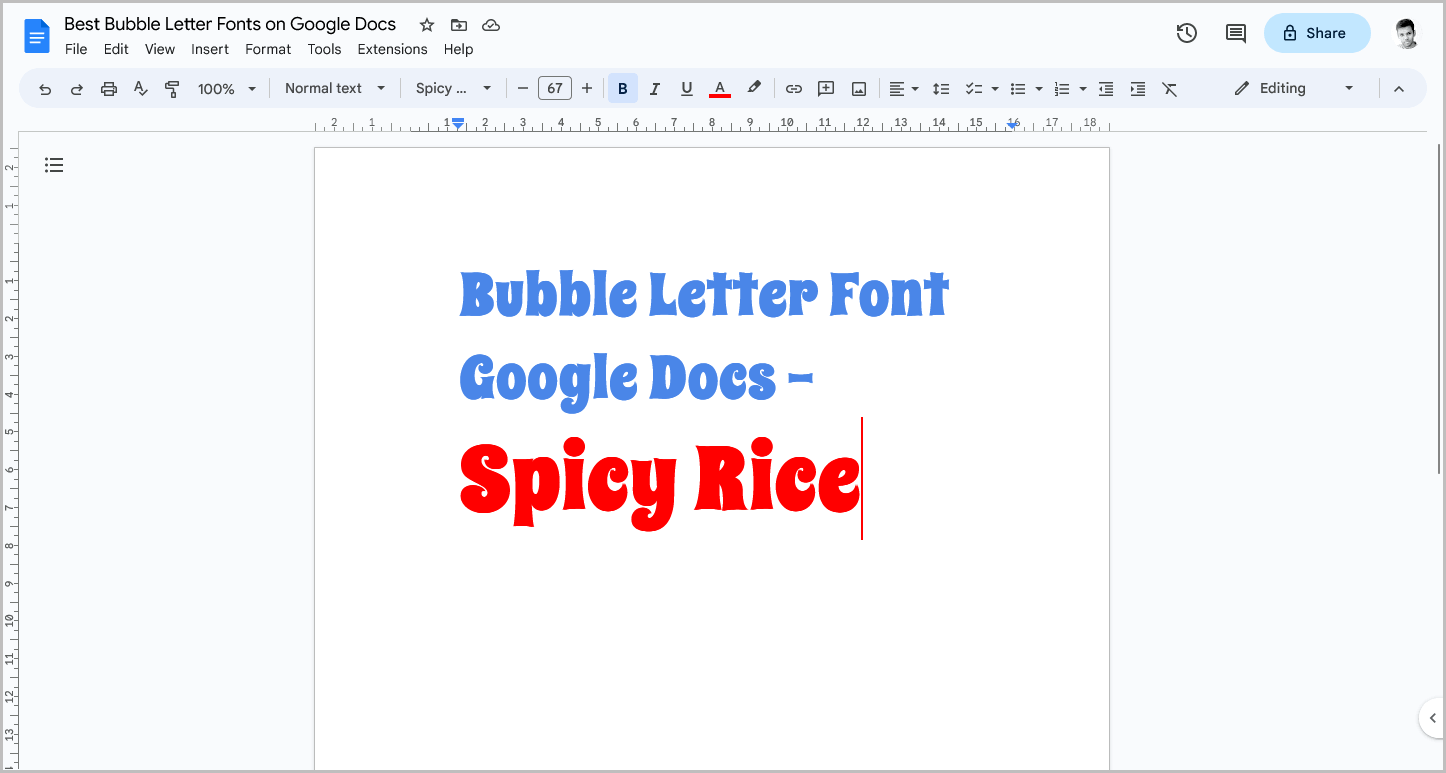Image resolution: width=1446 pixels, height=773 pixels.
Task: Open the Extensions menu
Action: (392, 49)
